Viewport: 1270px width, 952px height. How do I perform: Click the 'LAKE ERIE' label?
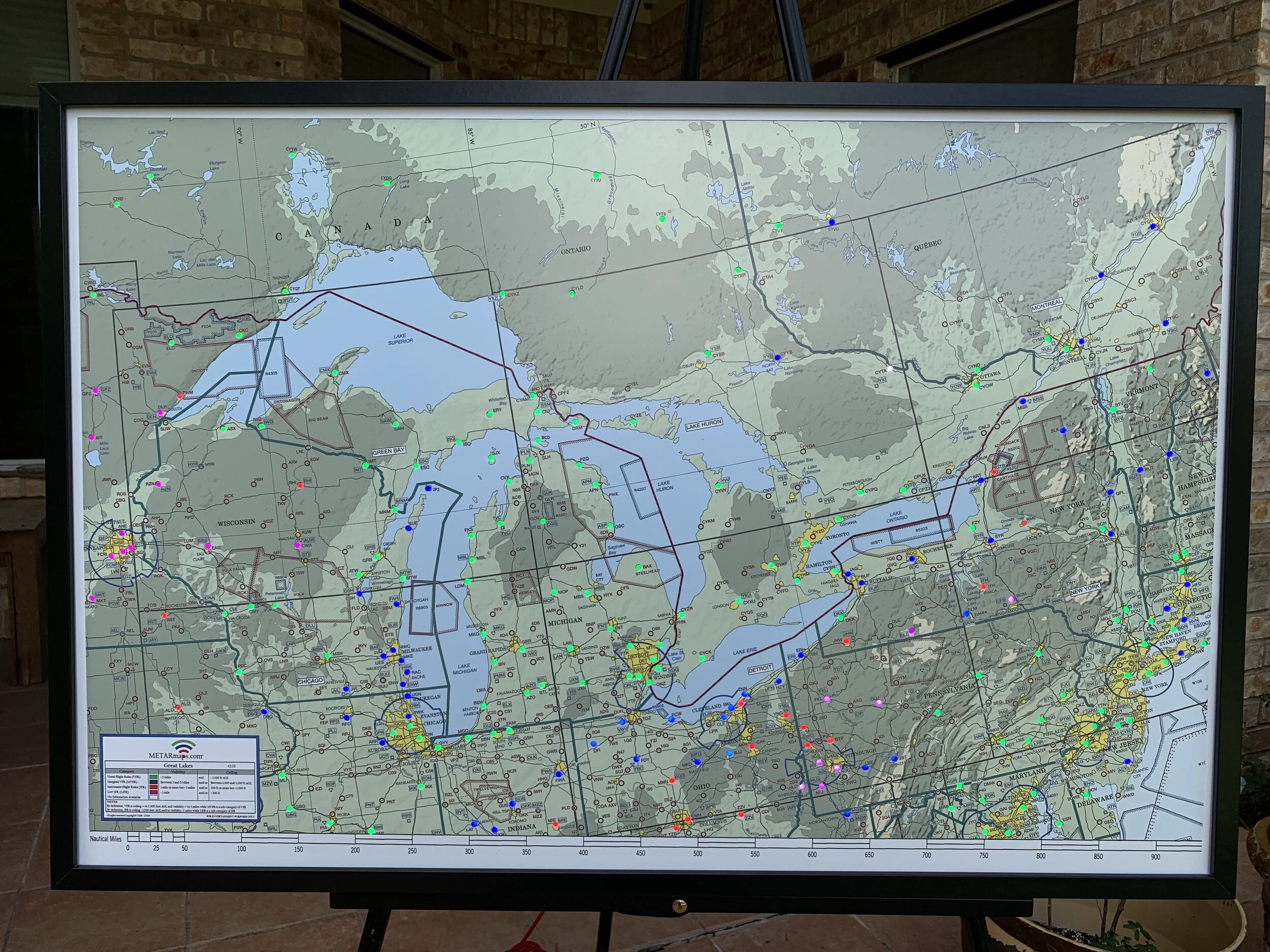745,652
